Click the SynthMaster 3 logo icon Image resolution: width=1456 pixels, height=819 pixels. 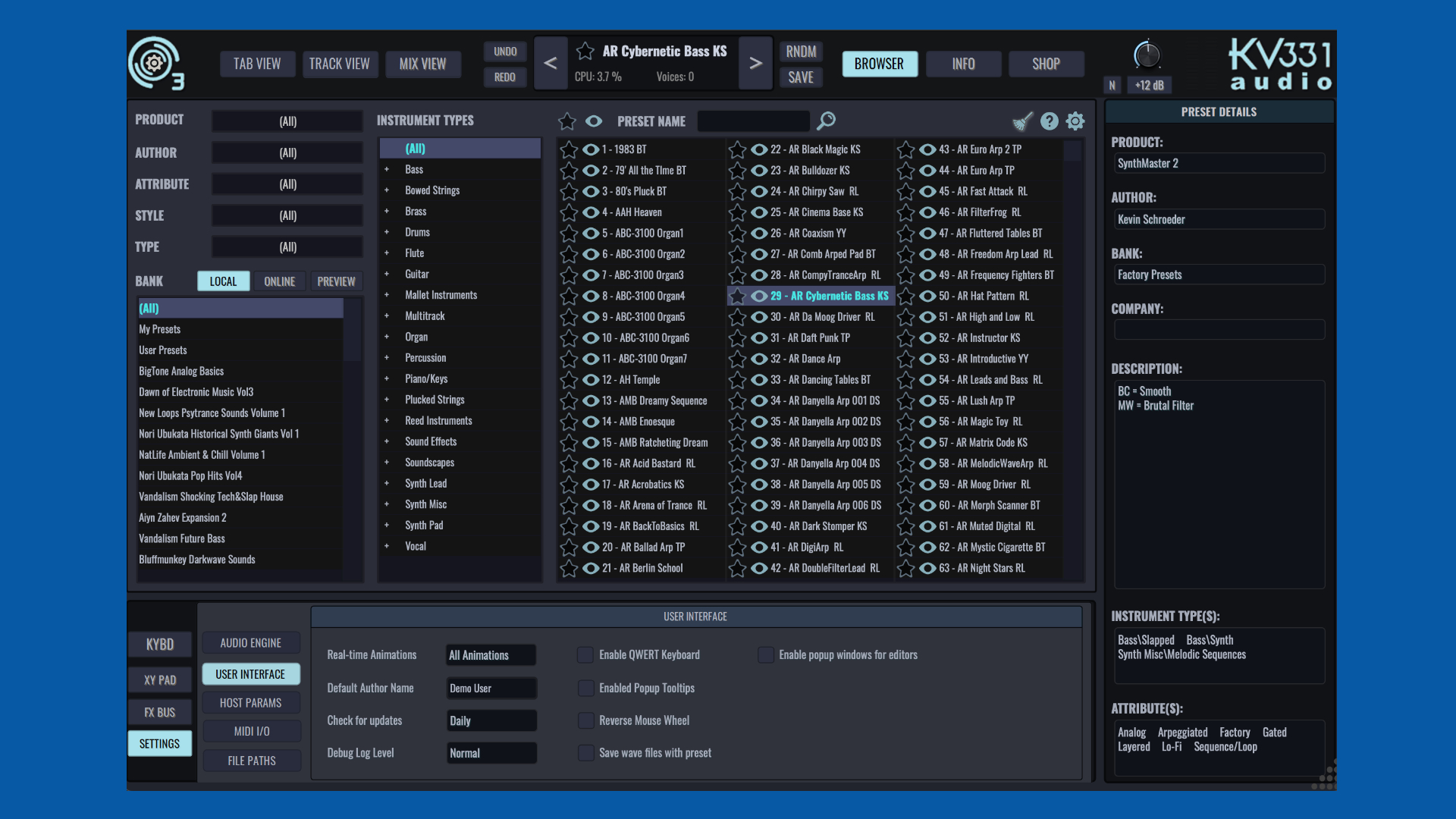click(x=155, y=64)
